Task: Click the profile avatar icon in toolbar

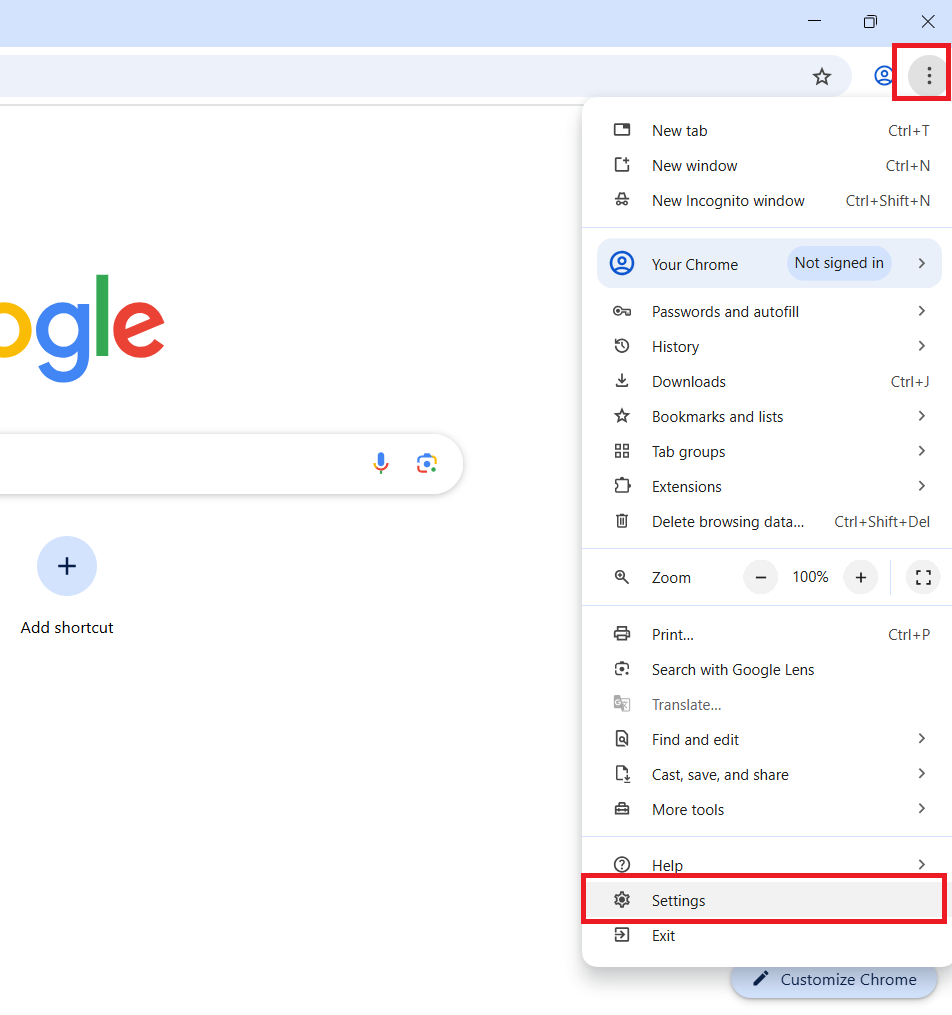Action: 883,76
